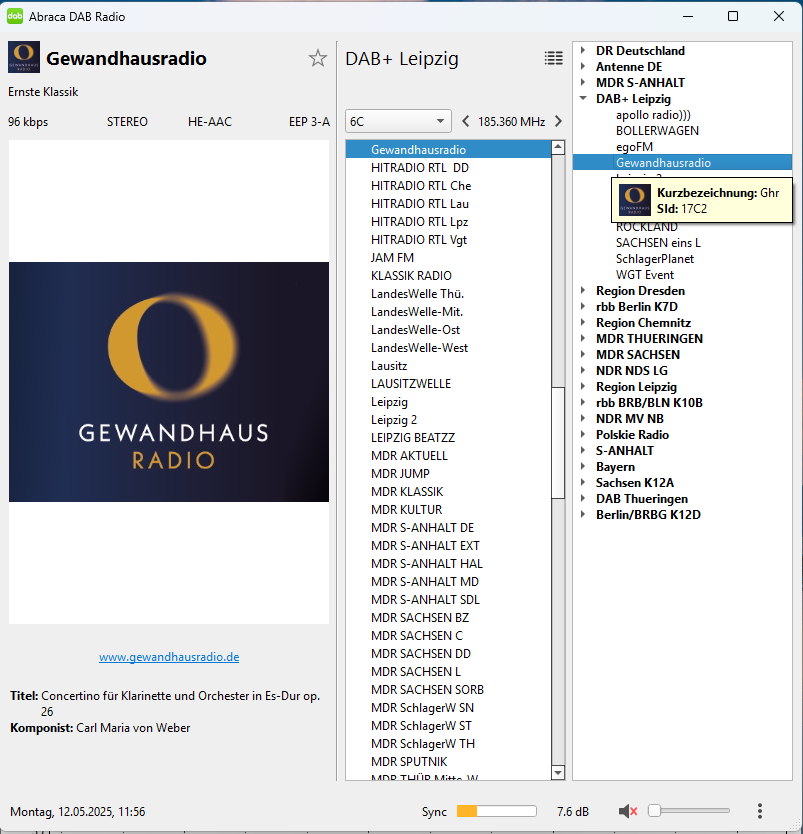This screenshot has height=834, width=803.
Task: Expand the Polskie Radio ensemble
Action: coord(583,435)
